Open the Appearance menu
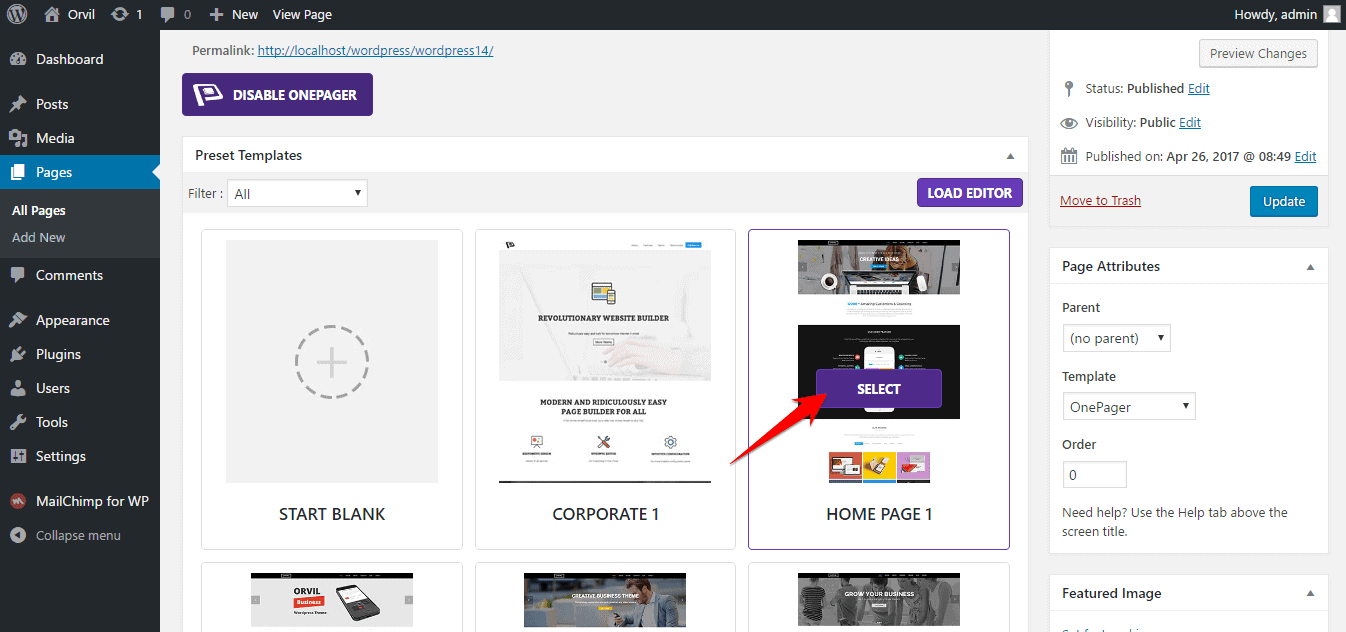Image resolution: width=1346 pixels, height=632 pixels. (x=72, y=320)
